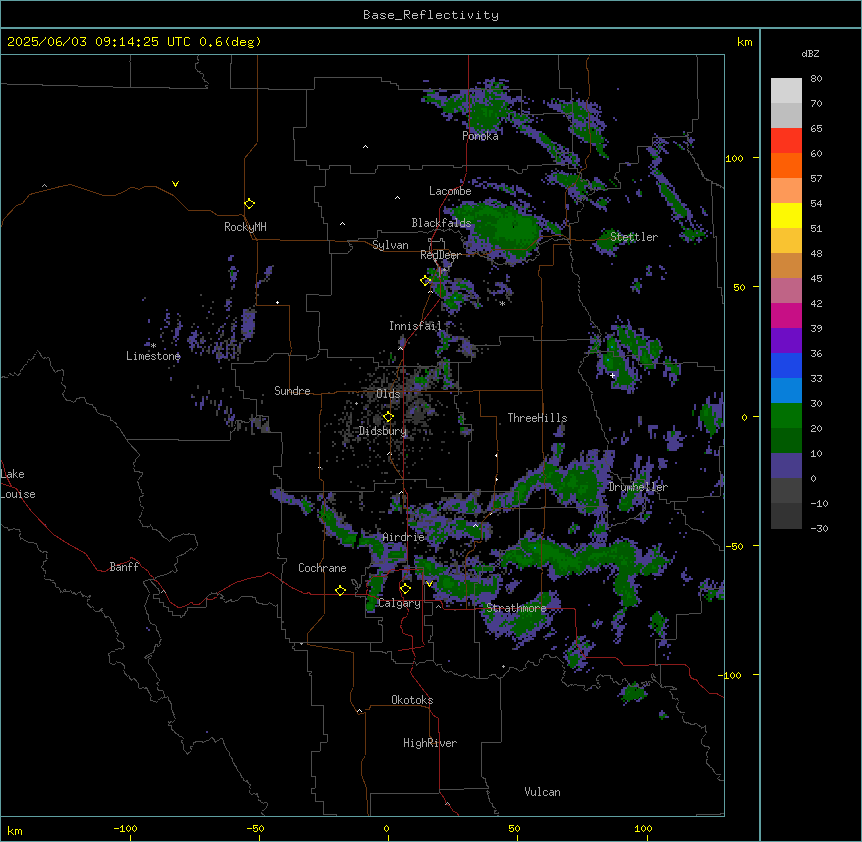Click the Limestone label
Image resolution: width=862 pixels, height=842 pixels.
tap(153, 356)
